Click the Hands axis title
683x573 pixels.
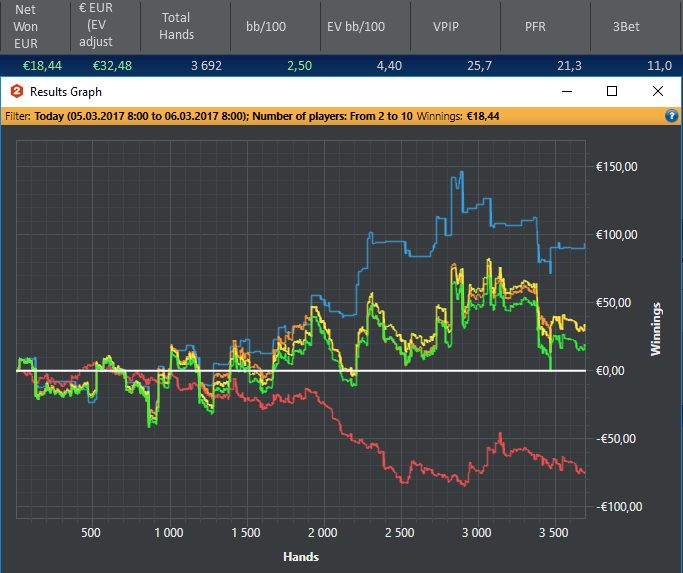coord(301,557)
